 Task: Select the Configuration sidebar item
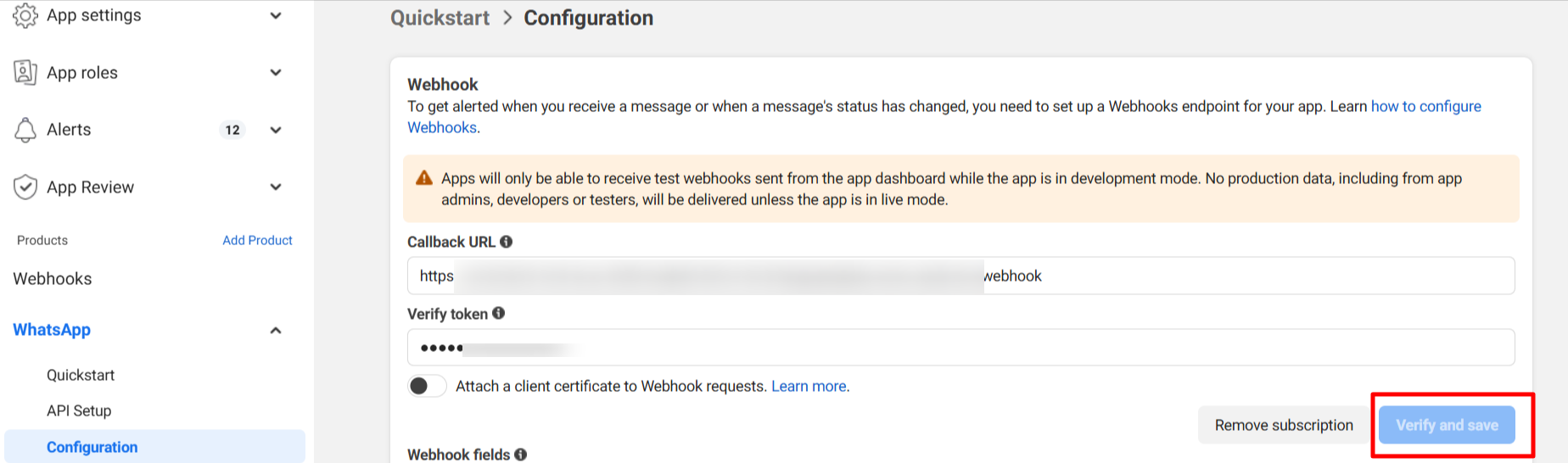coord(154,447)
